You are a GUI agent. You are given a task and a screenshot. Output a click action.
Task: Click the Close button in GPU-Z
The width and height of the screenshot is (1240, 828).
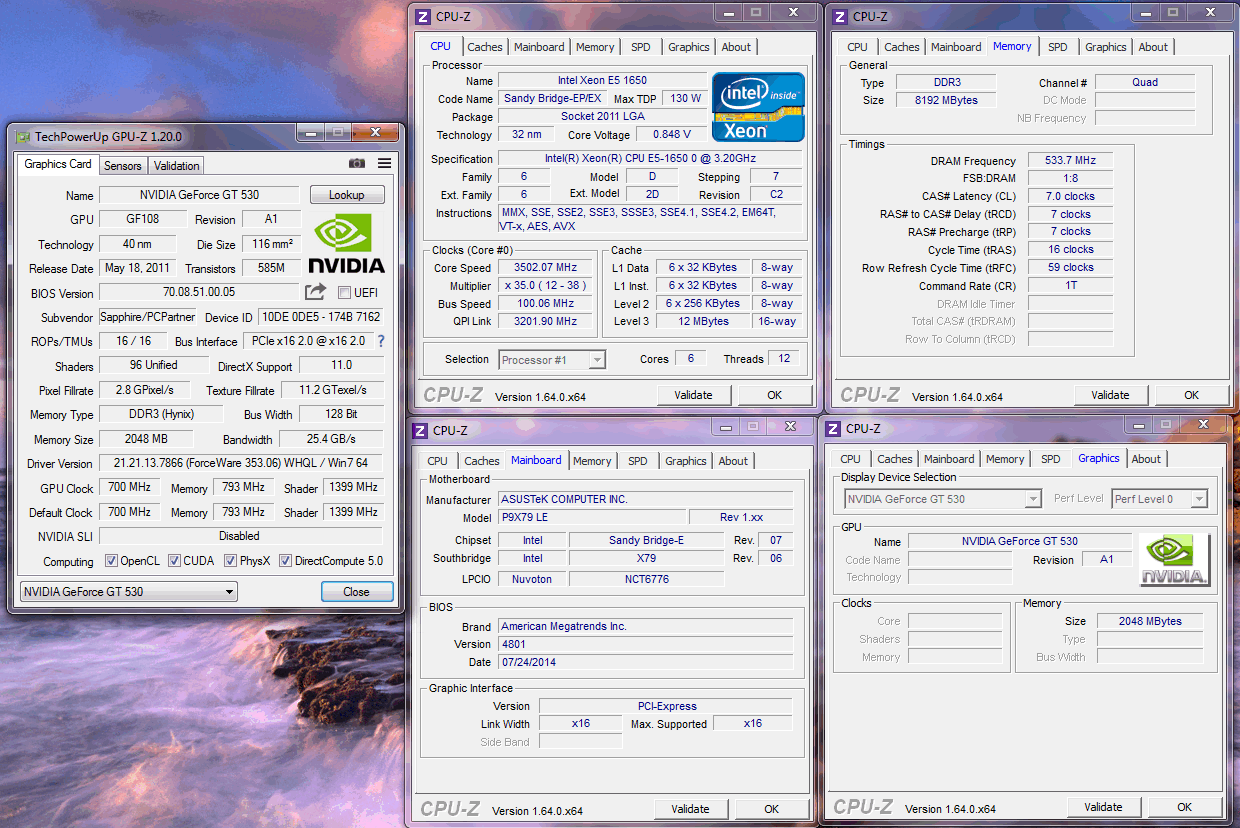click(357, 592)
